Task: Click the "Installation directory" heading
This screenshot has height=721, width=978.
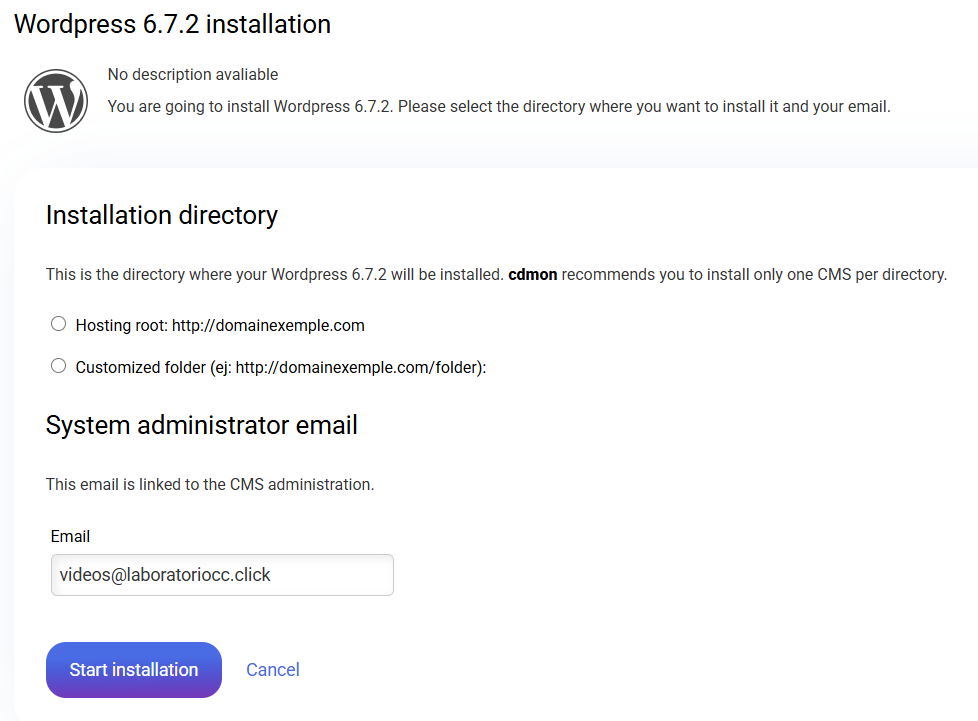Action: [162, 215]
